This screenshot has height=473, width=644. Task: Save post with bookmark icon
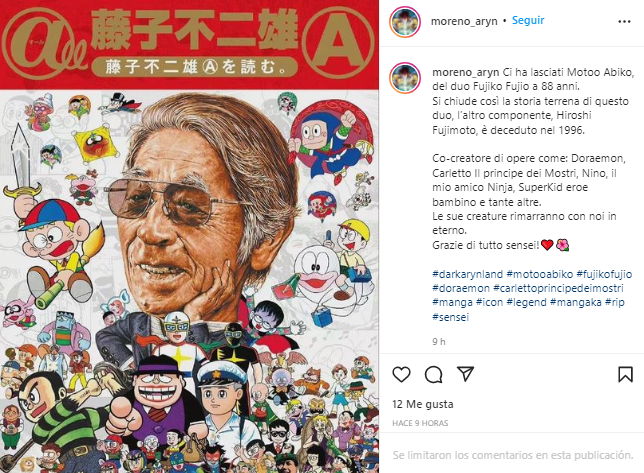click(x=625, y=374)
